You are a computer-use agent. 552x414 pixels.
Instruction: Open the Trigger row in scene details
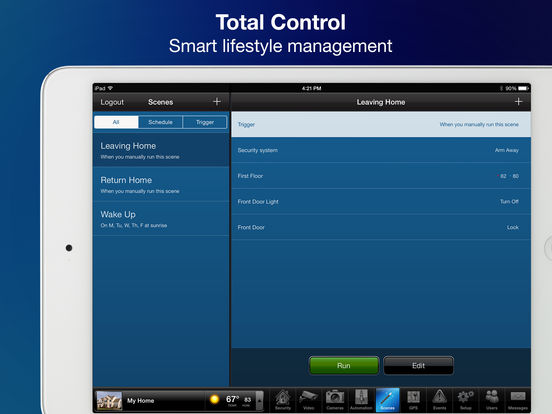point(381,124)
